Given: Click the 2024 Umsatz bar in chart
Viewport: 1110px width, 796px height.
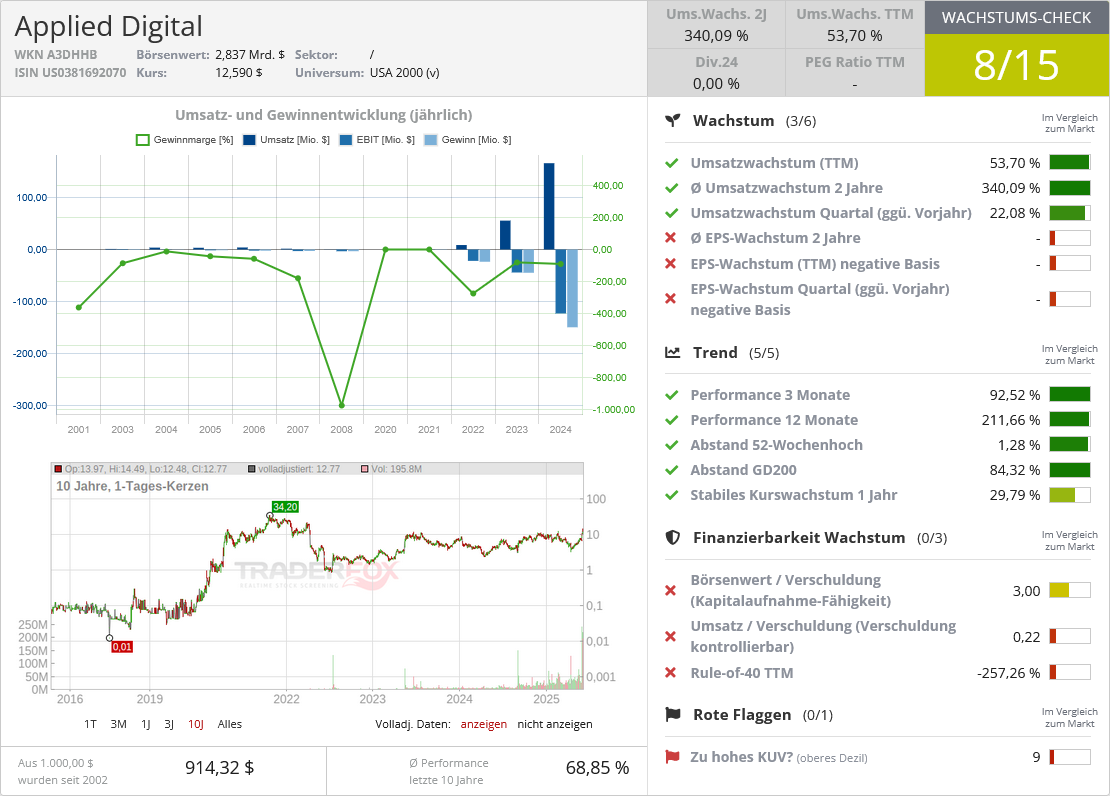Looking at the screenshot, I should click(549, 206).
